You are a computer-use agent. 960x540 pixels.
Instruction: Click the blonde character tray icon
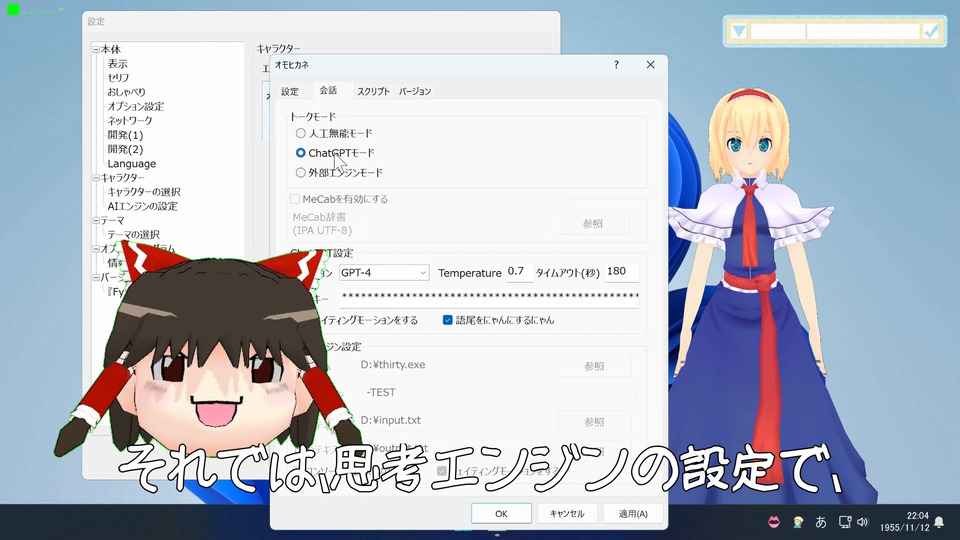click(x=798, y=522)
